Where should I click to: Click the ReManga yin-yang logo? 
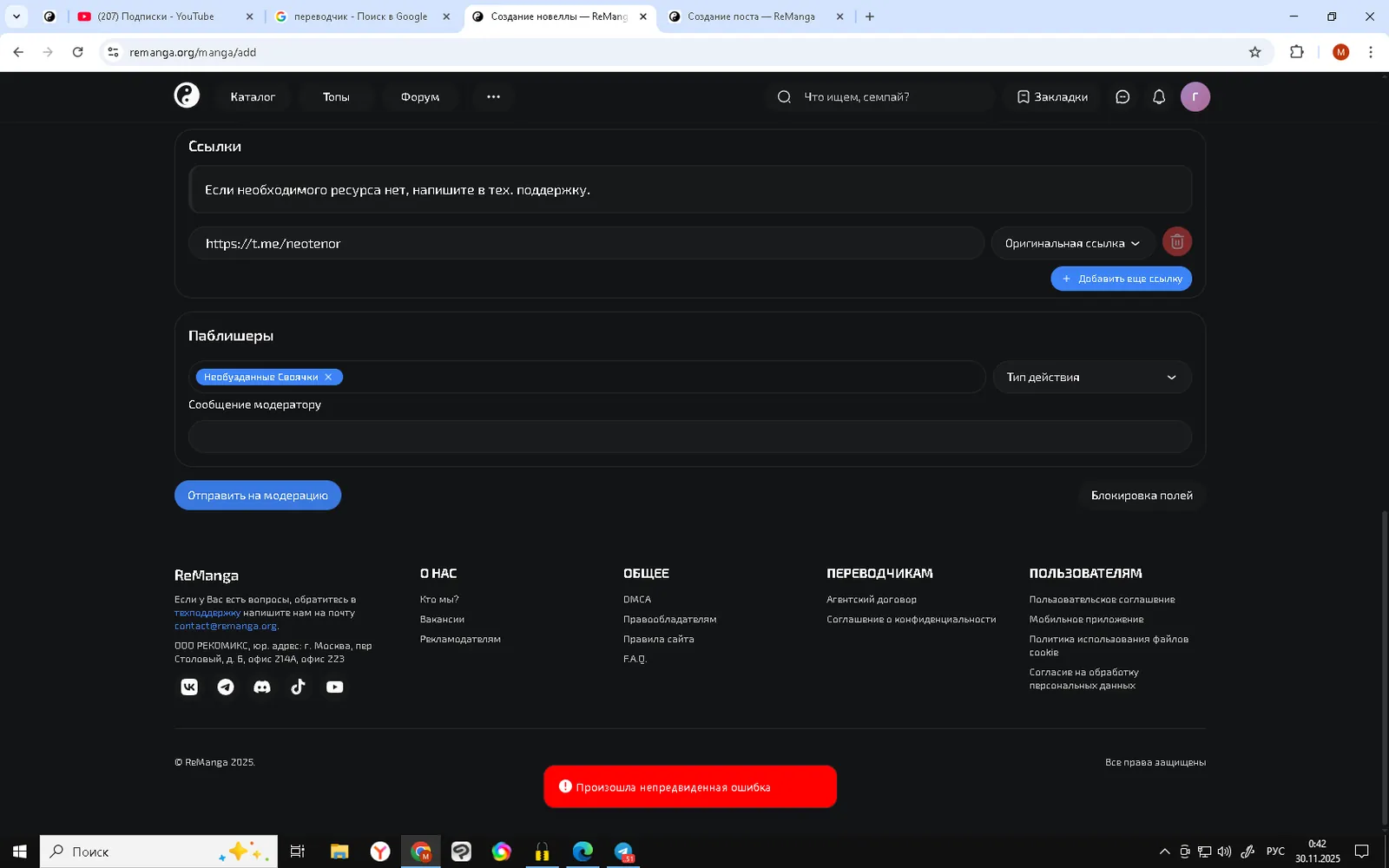(x=187, y=95)
